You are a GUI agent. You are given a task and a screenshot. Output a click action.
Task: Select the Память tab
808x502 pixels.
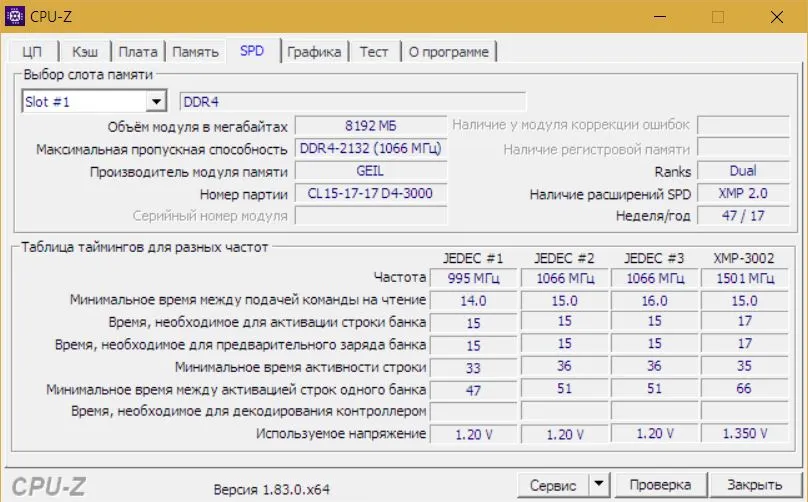tap(195, 52)
